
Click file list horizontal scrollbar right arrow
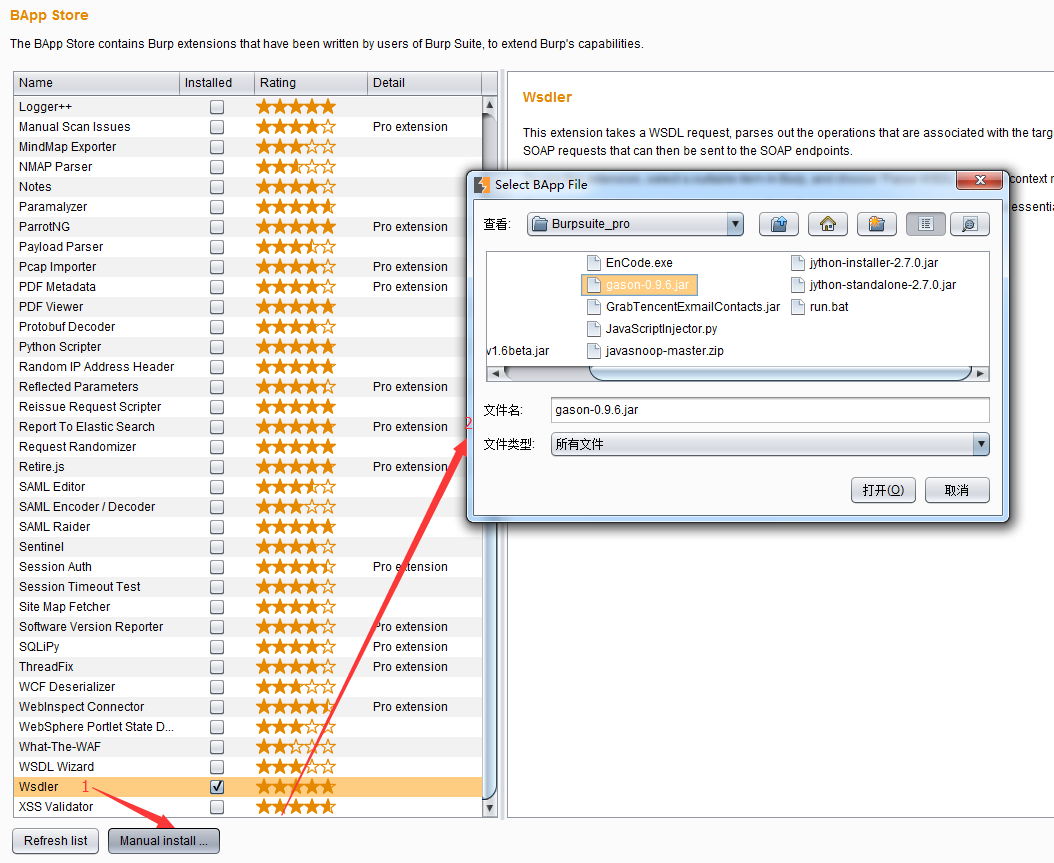[x=981, y=373]
